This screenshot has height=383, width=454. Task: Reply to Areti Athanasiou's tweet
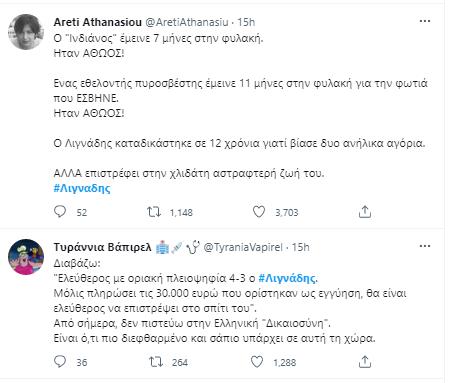click(x=60, y=212)
